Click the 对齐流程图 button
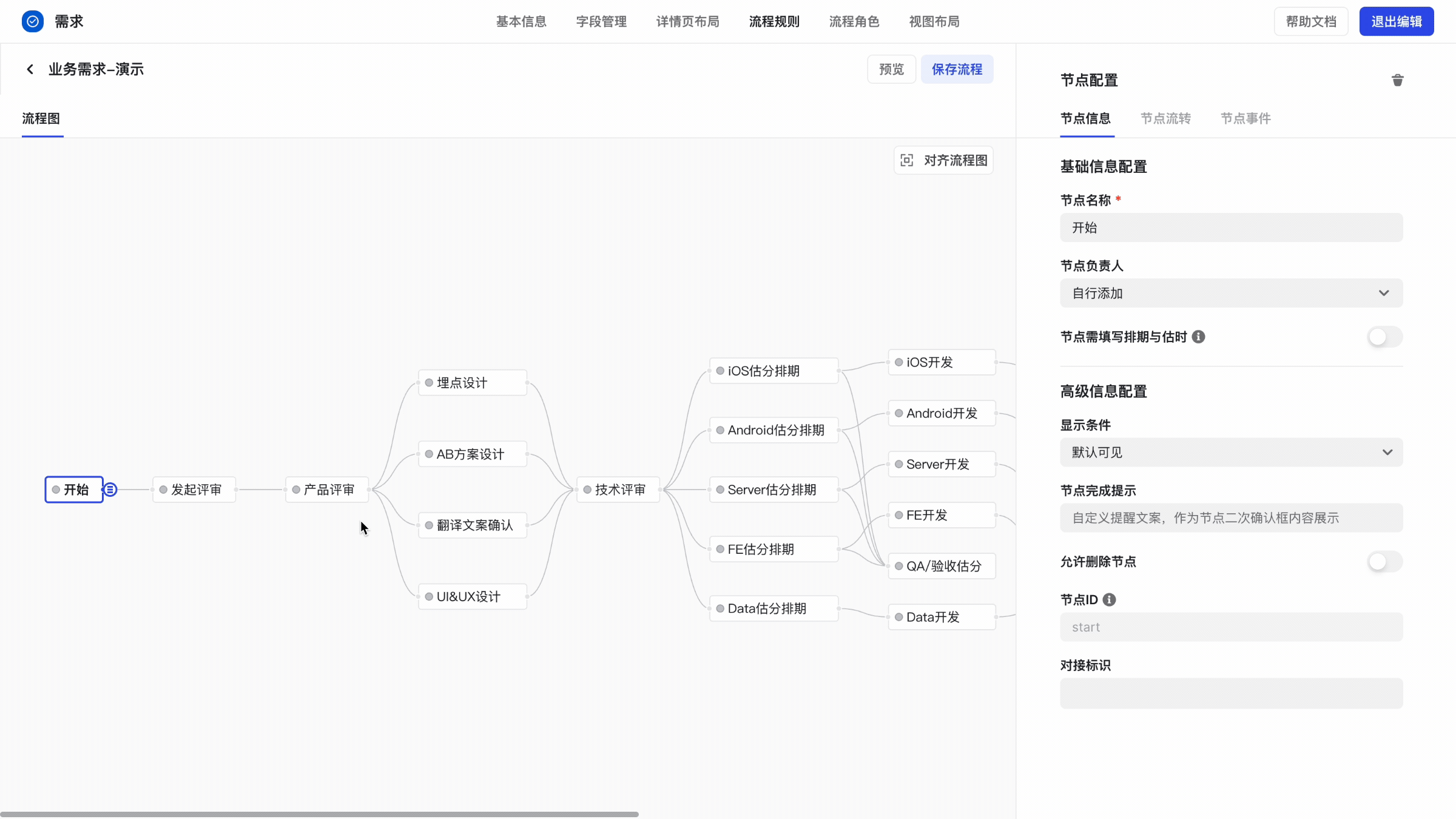1456x819 pixels. click(x=943, y=160)
